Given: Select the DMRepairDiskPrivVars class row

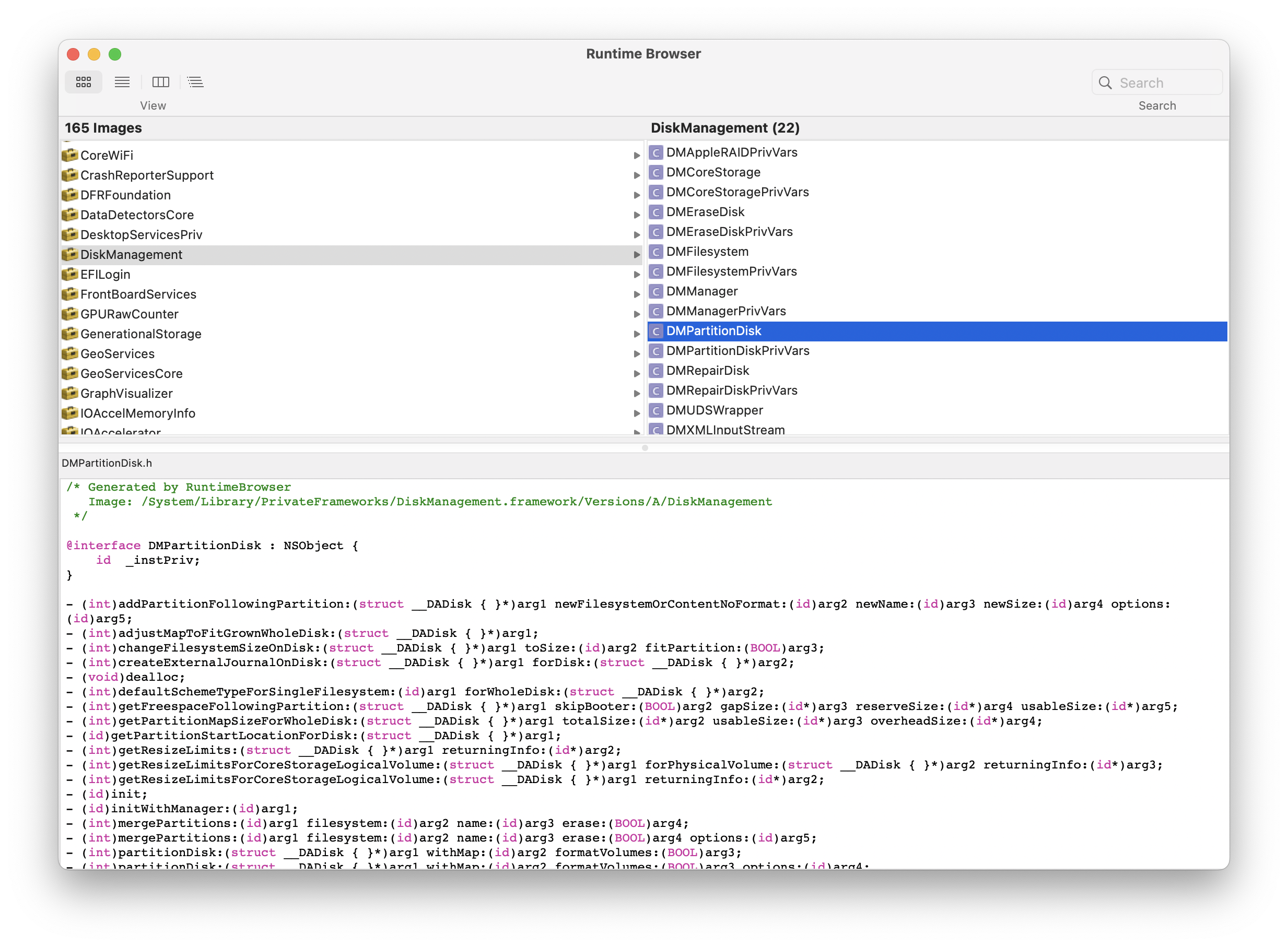Looking at the screenshot, I should (x=937, y=390).
